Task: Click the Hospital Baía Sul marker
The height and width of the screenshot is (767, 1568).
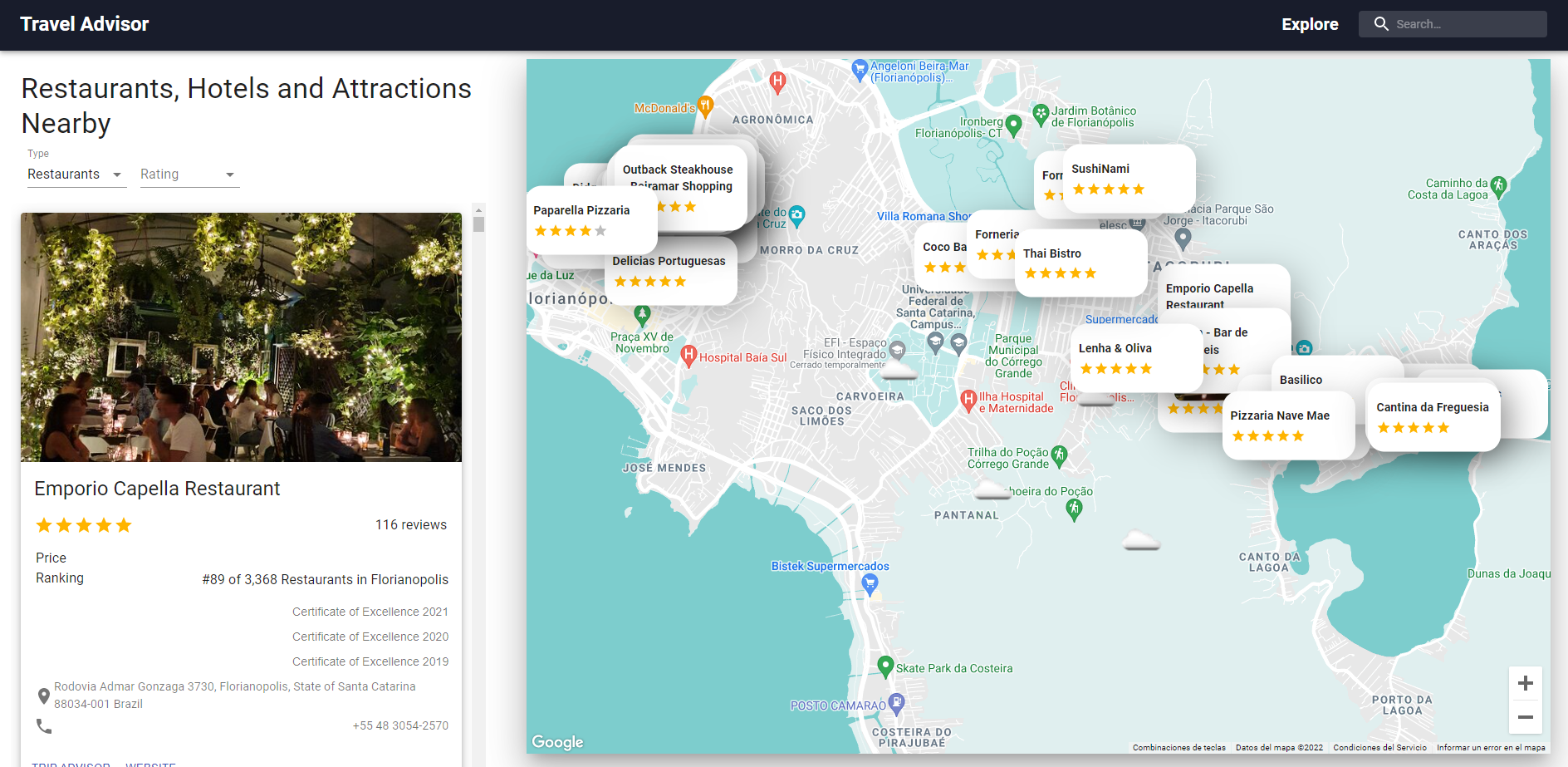Action: (x=688, y=356)
